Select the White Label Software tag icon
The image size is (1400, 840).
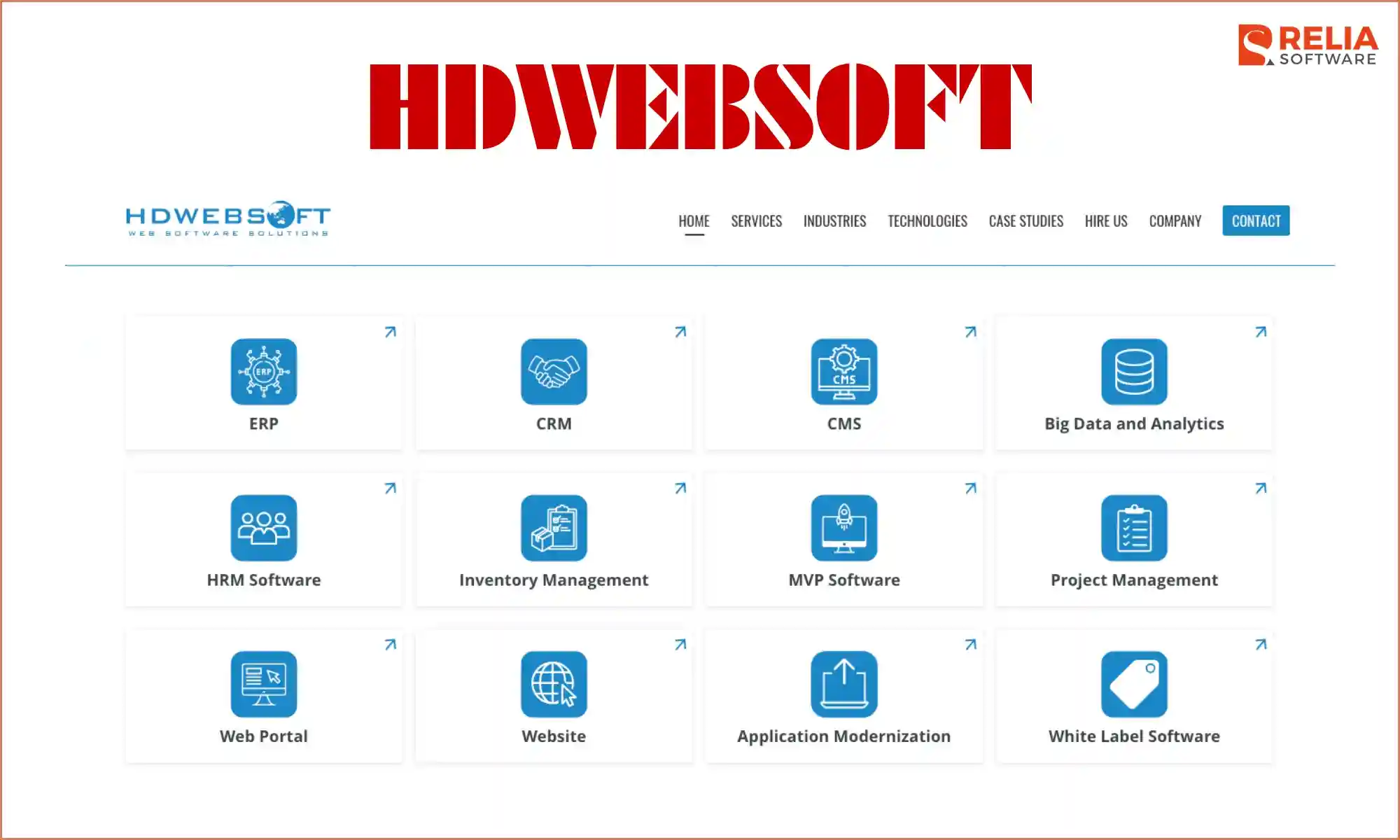(1133, 684)
